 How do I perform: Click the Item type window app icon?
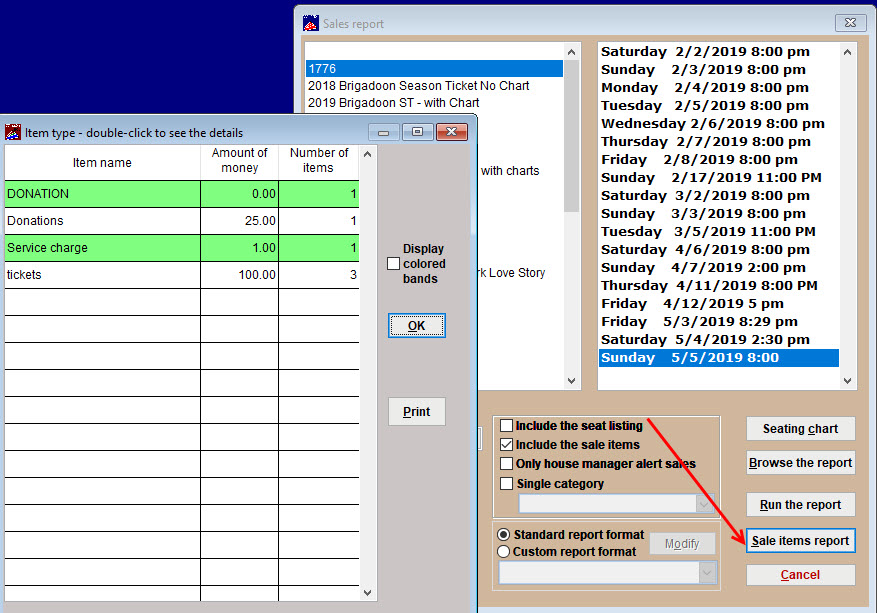point(13,133)
